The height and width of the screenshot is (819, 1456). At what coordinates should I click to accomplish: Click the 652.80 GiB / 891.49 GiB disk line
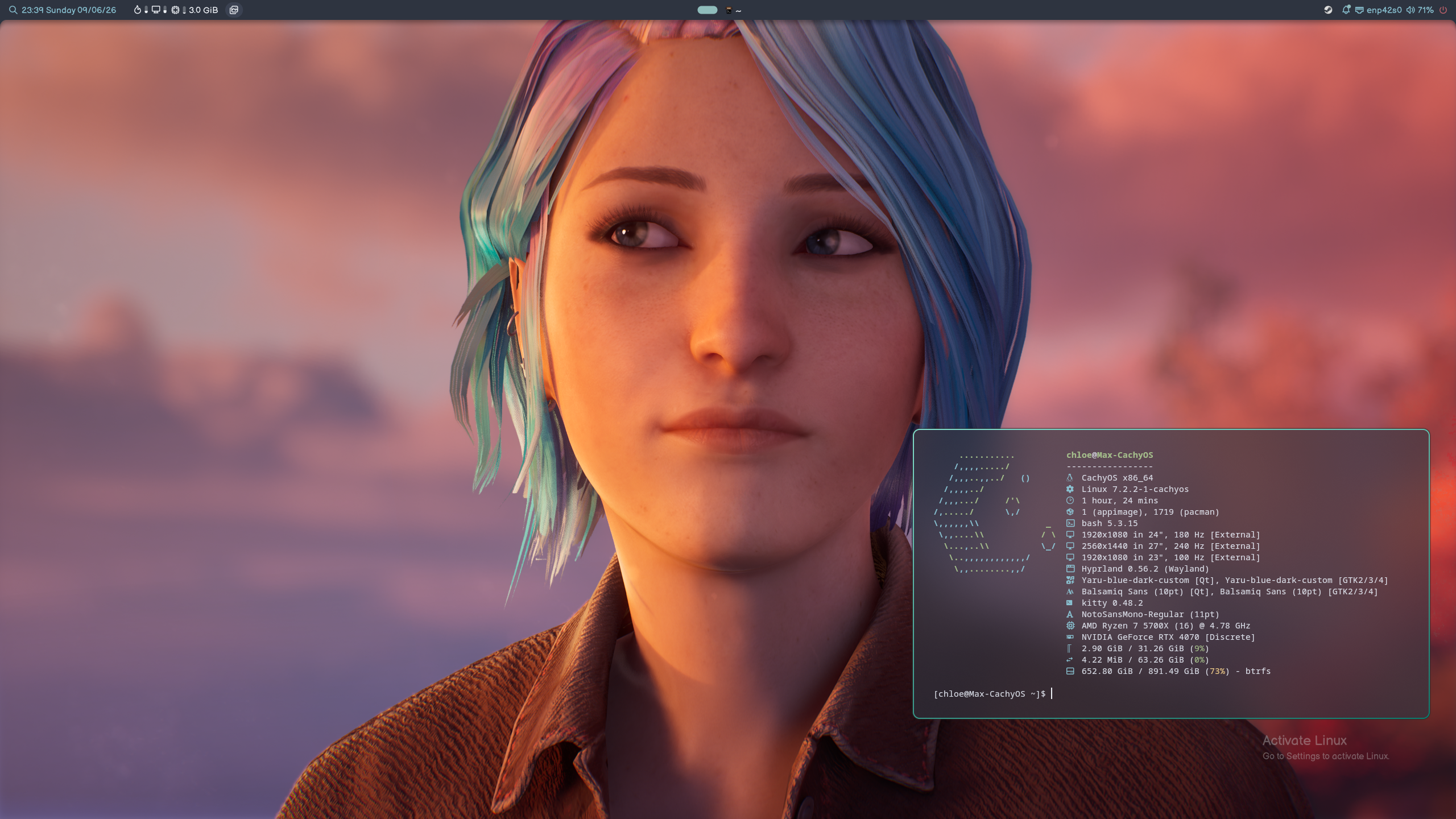coord(1176,671)
